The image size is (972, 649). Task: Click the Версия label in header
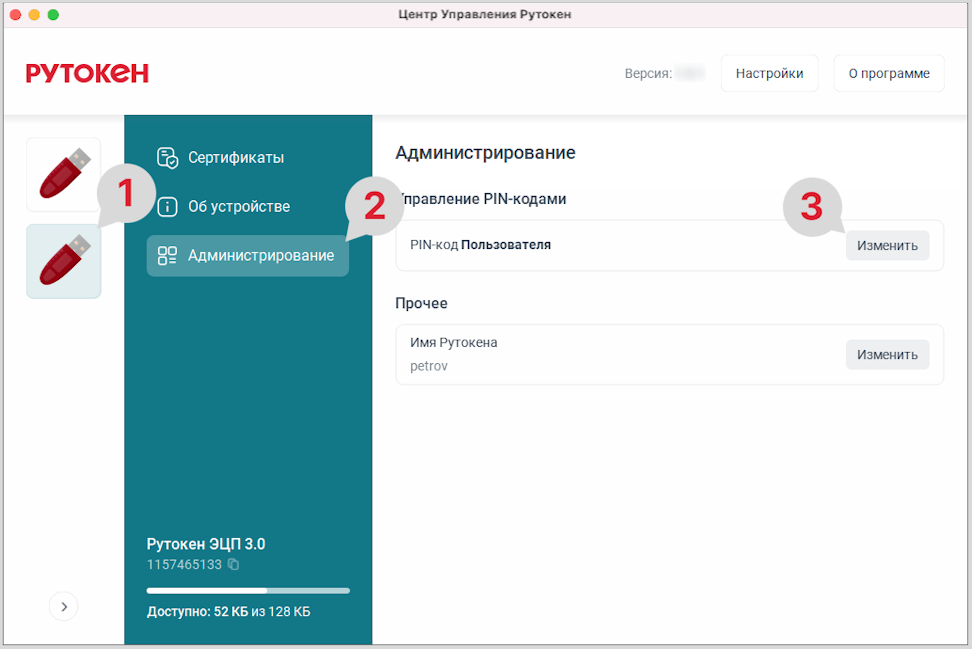648,73
